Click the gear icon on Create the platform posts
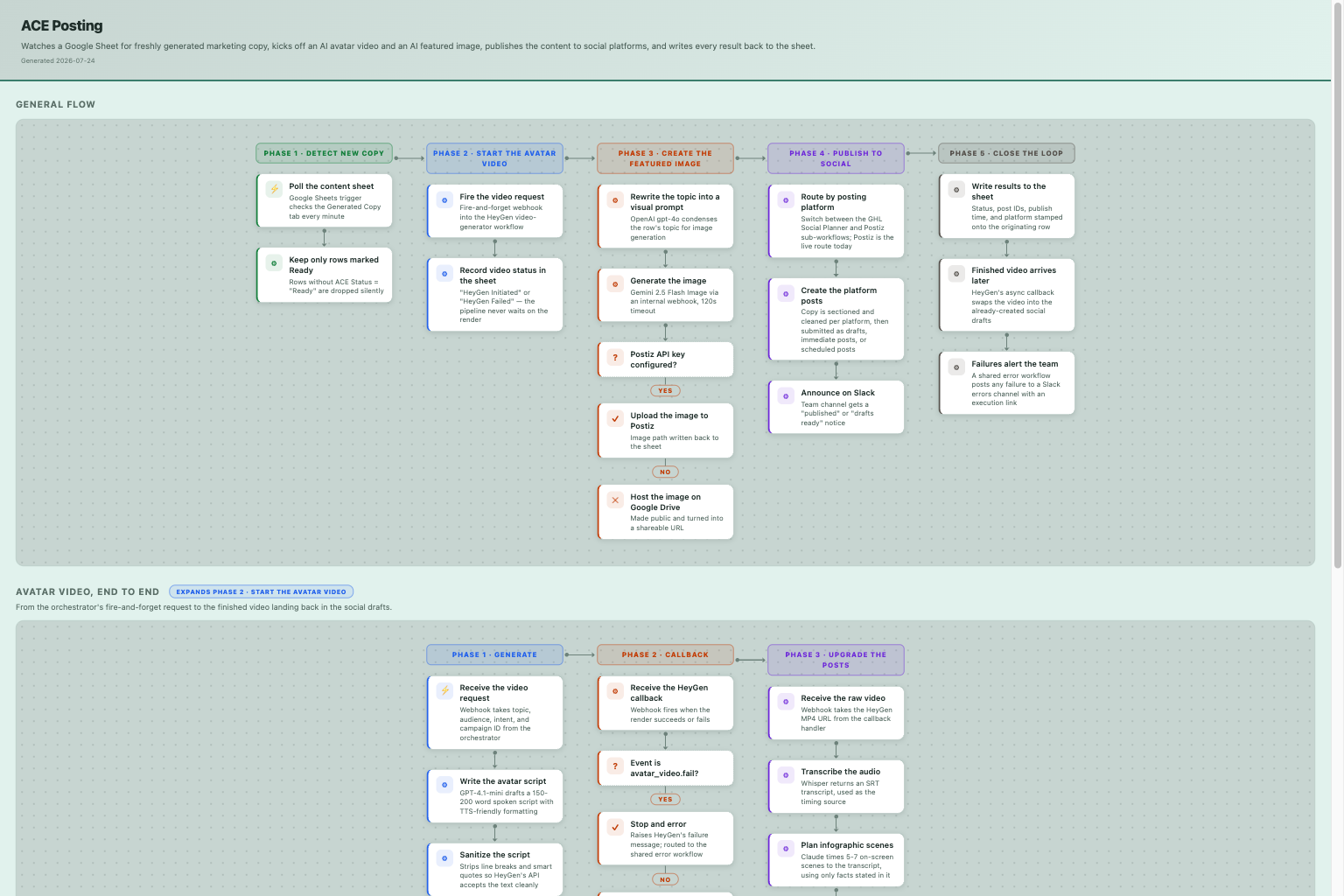 pos(786,293)
